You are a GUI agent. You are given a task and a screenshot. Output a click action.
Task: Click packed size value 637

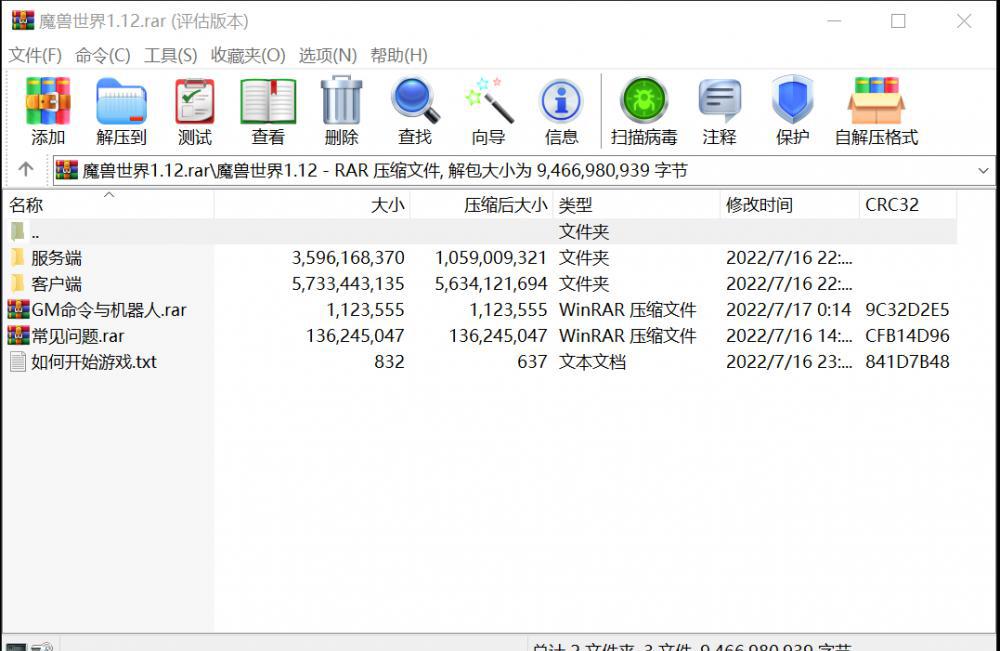click(532, 362)
